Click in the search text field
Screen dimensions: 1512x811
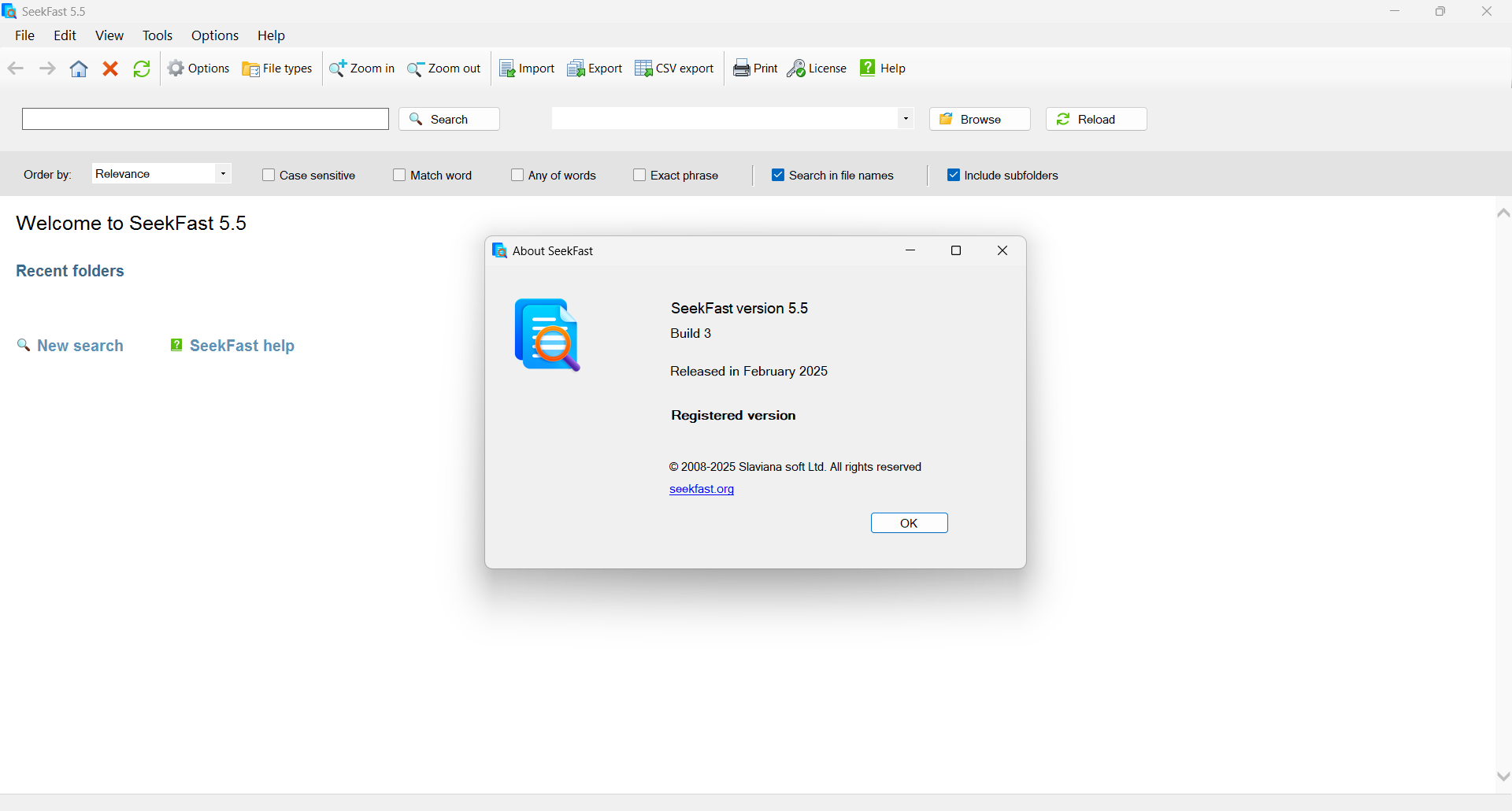[206, 119]
